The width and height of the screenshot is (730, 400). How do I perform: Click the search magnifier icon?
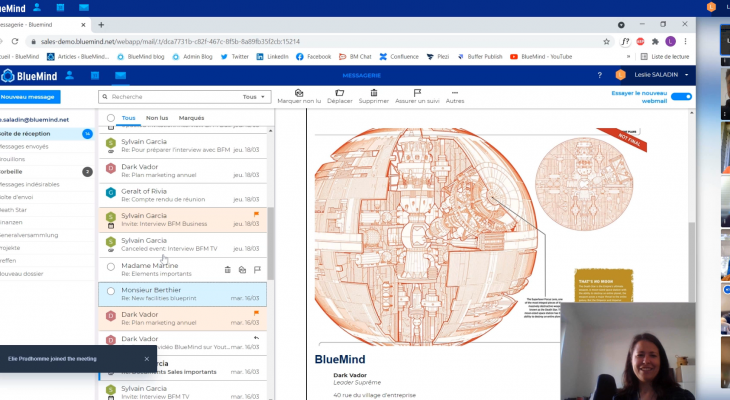point(105,97)
